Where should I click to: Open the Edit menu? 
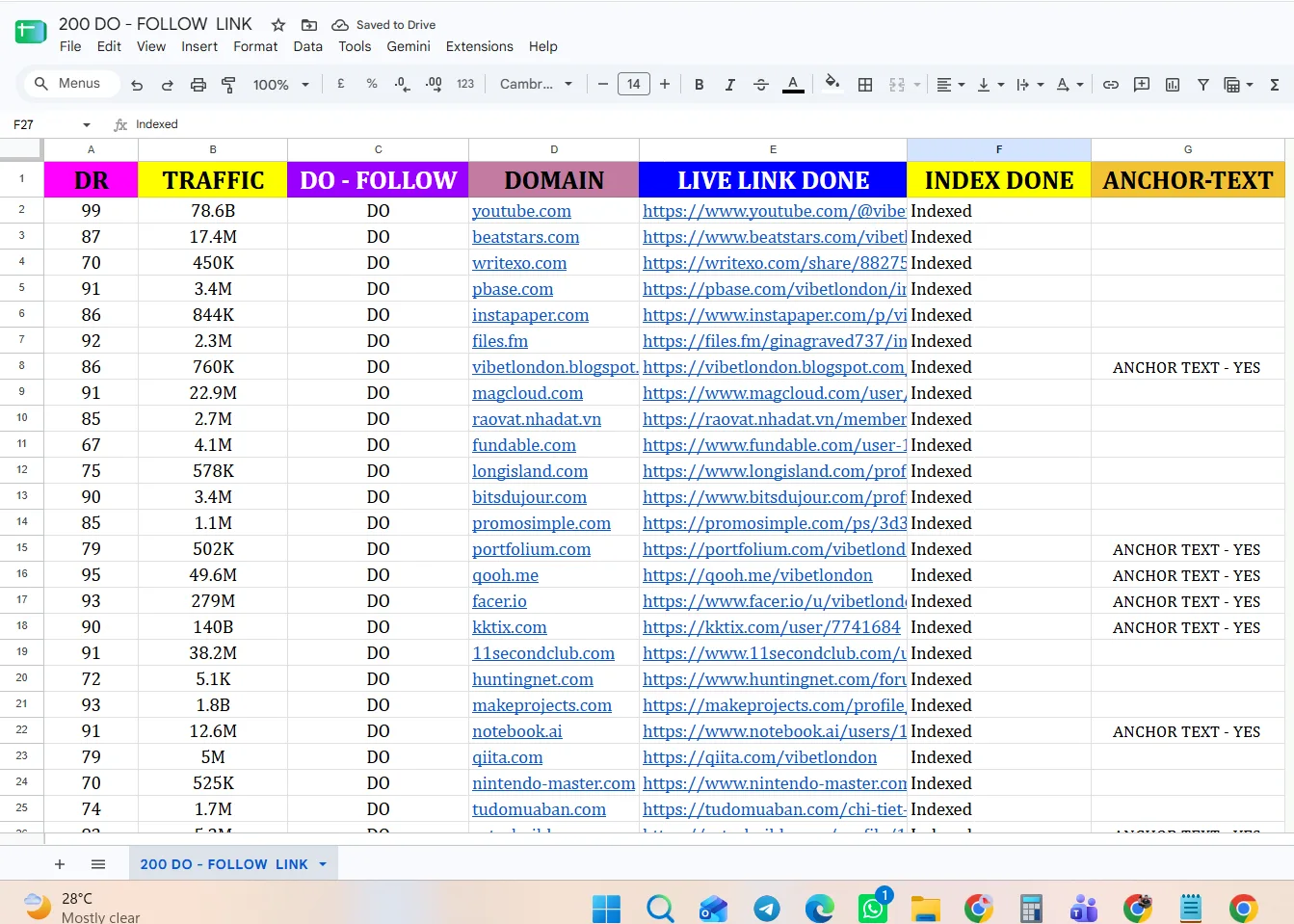[x=109, y=46]
